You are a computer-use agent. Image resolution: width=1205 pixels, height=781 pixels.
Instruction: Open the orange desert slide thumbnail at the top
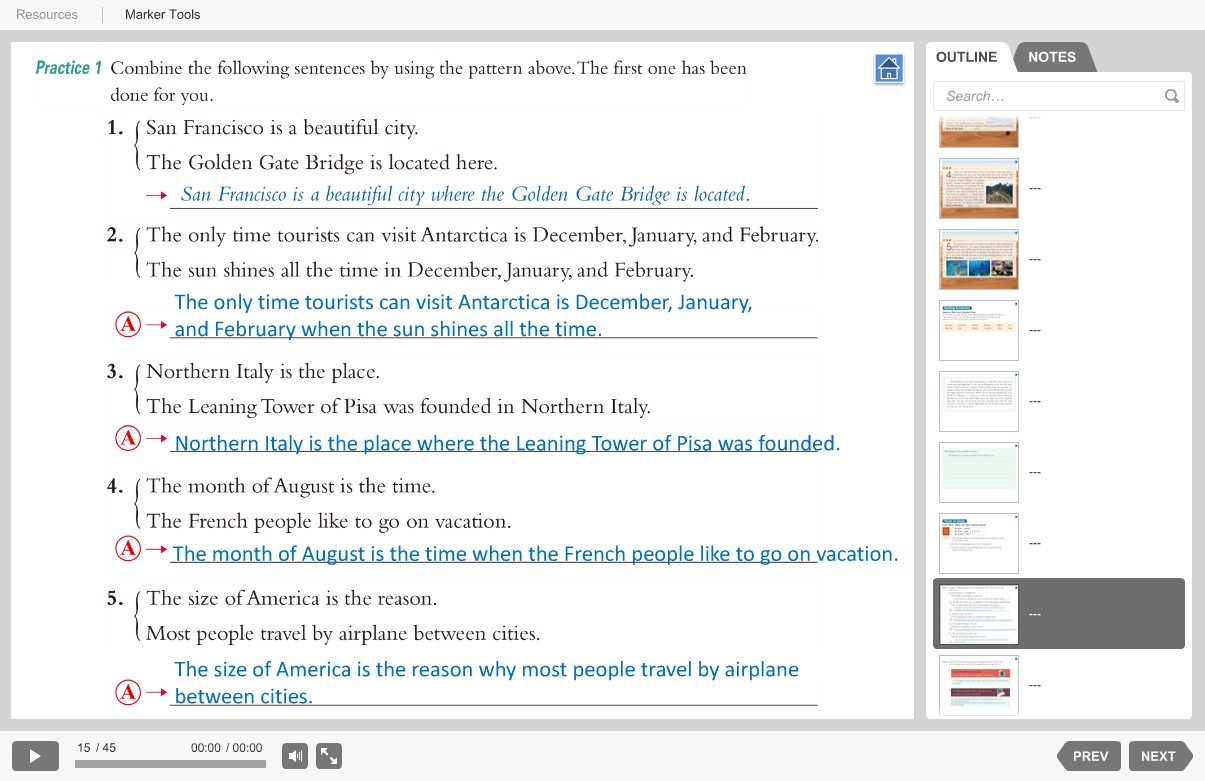pyautogui.click(x=979, y=132)
